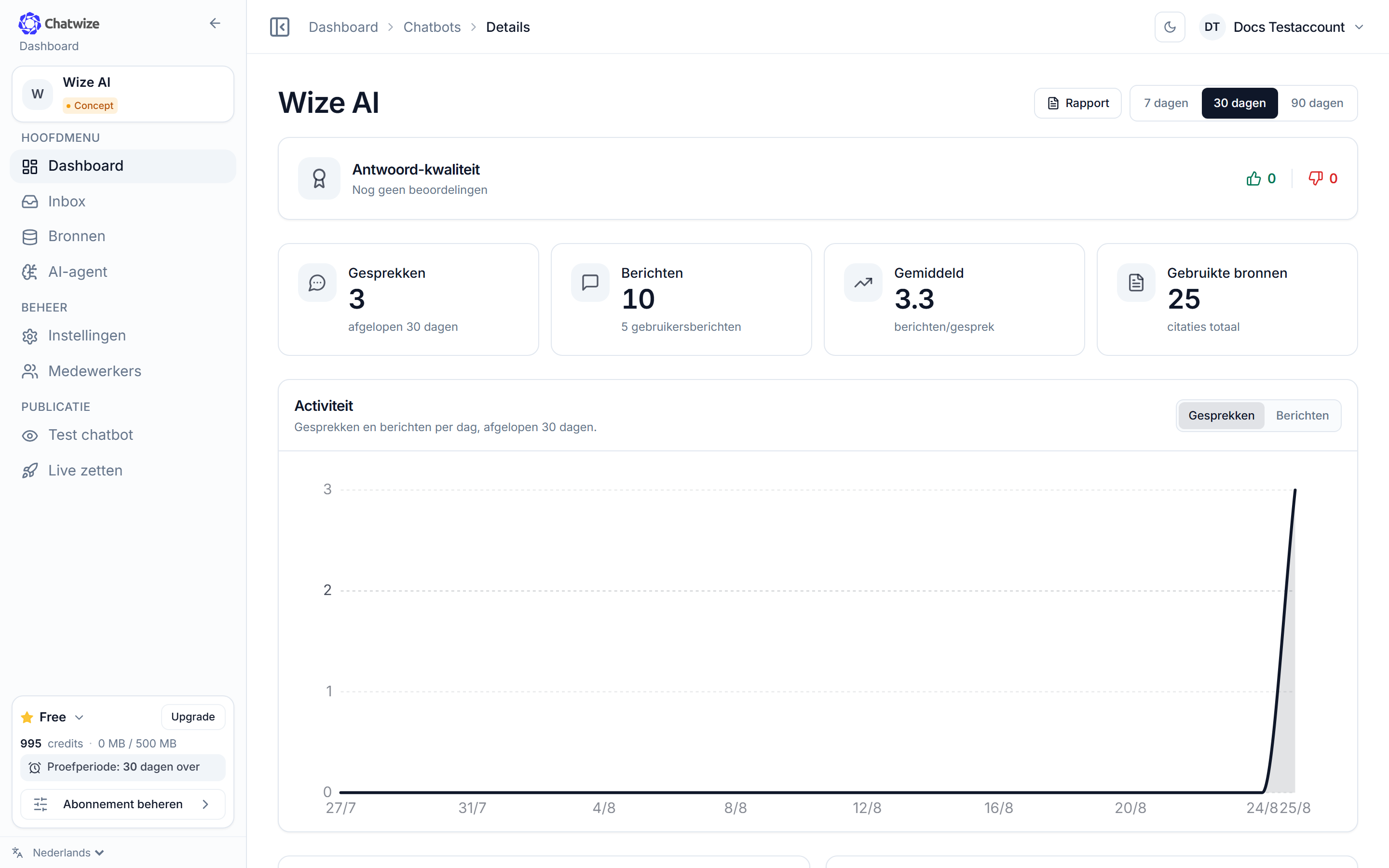Open the AI-agent menu item
The height and width of the screenshot is (868, 1389).
pos(123,271)
